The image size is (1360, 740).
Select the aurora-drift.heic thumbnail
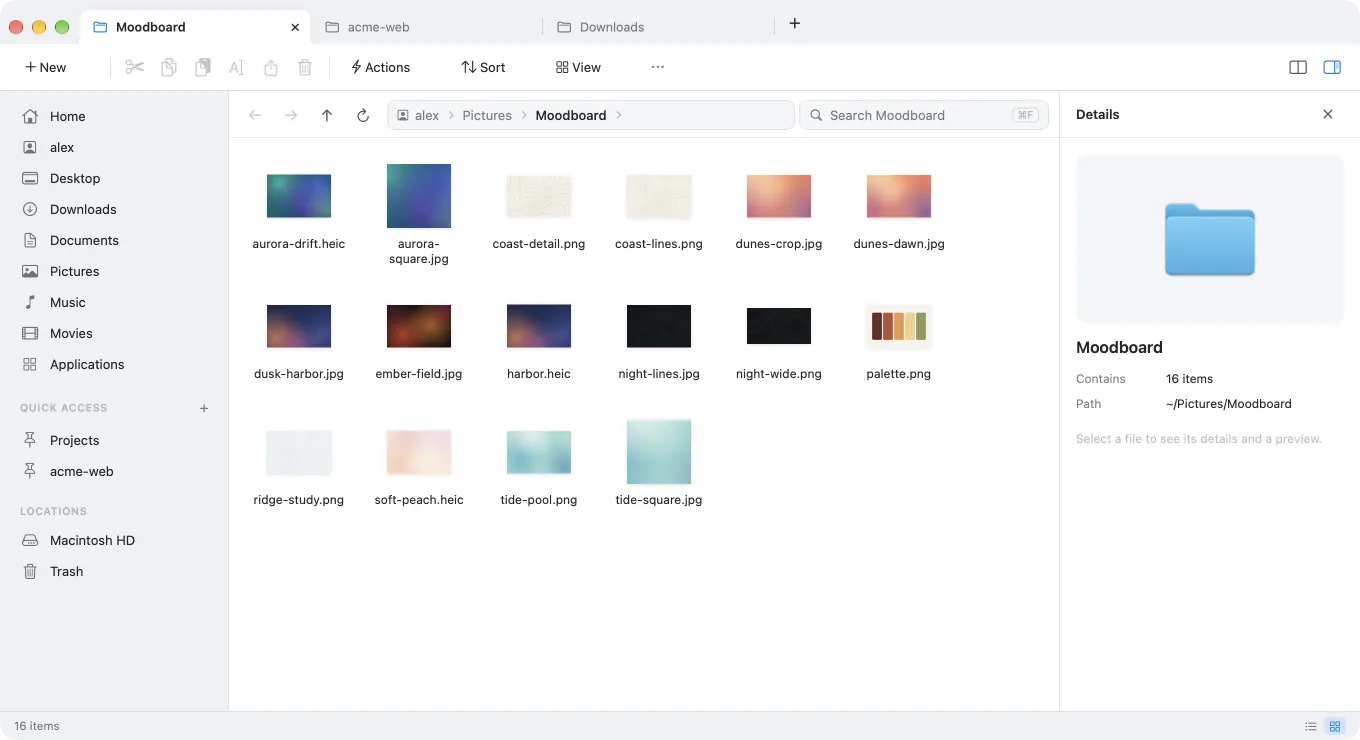pos(299,196)
